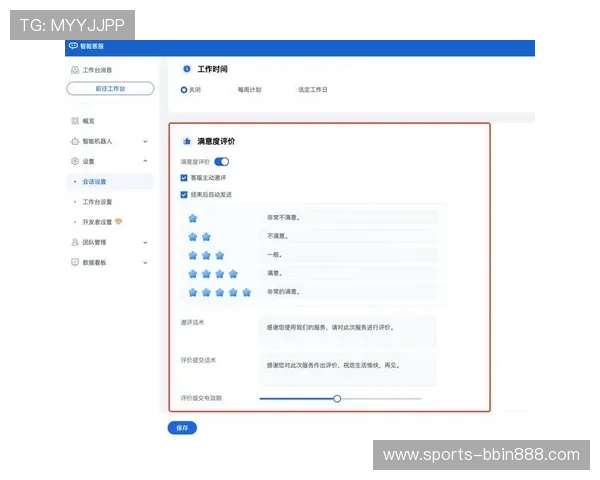Click the 智能客服 chat bubble logo icon
This screenshot has width=600, height=480.
(73, 46)
